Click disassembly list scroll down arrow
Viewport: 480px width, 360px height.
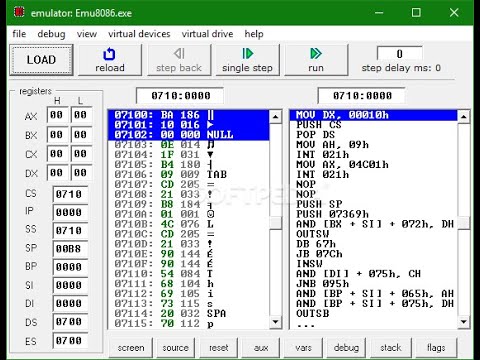[x=463, y=322]
